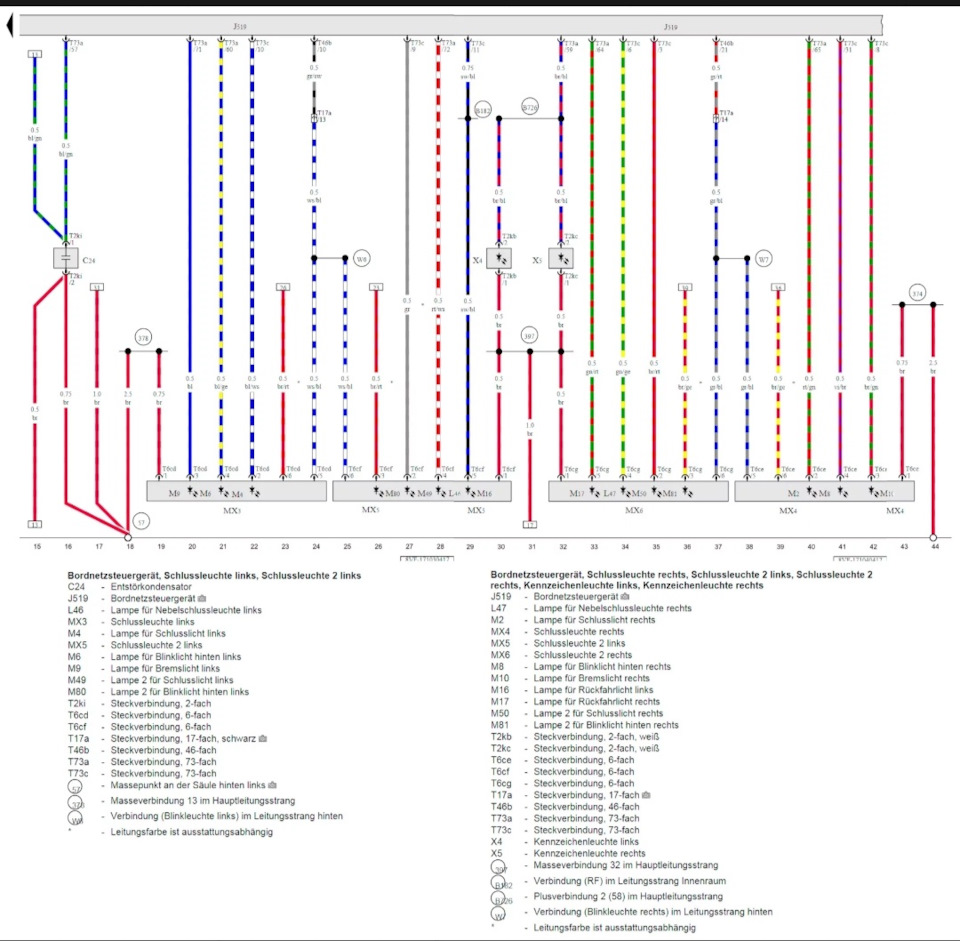Open camera icon after 'Massepunkt an der Säule hinten links'
Viewport: 960px width, 941px height.
click(x=272, y=785)
